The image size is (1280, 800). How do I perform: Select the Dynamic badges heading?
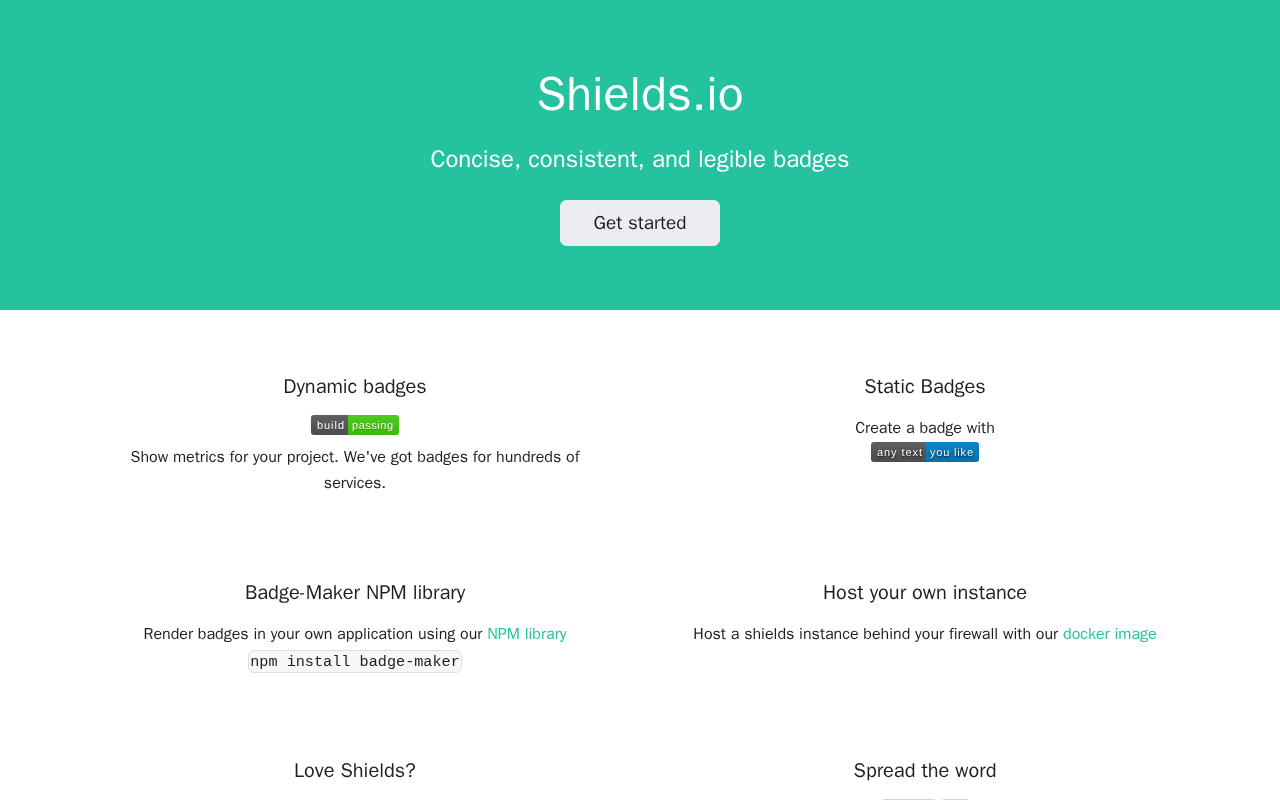(x=355, y=387)
